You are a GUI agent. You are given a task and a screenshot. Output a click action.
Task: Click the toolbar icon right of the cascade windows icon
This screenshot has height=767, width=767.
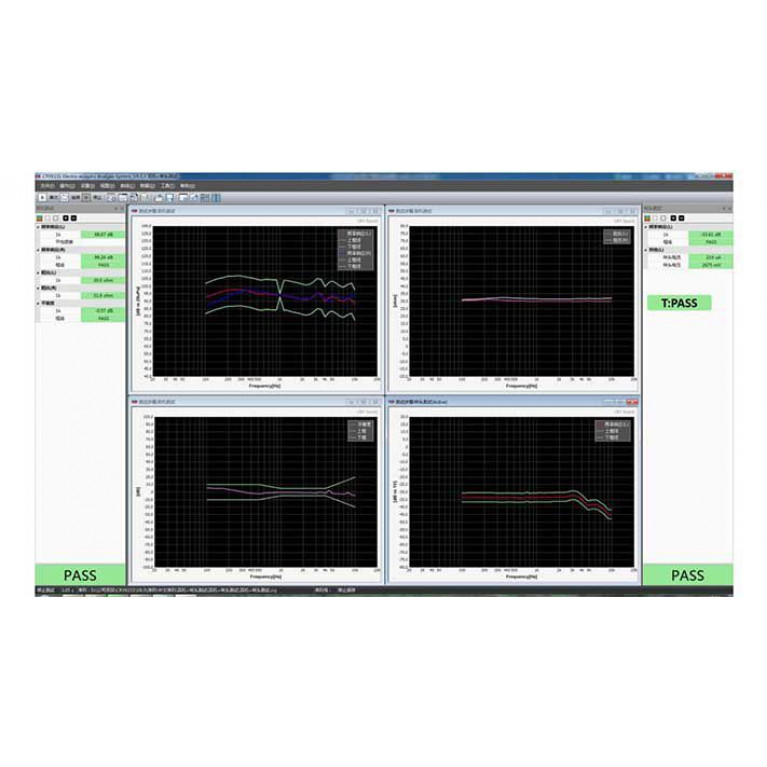coord(194,198)
